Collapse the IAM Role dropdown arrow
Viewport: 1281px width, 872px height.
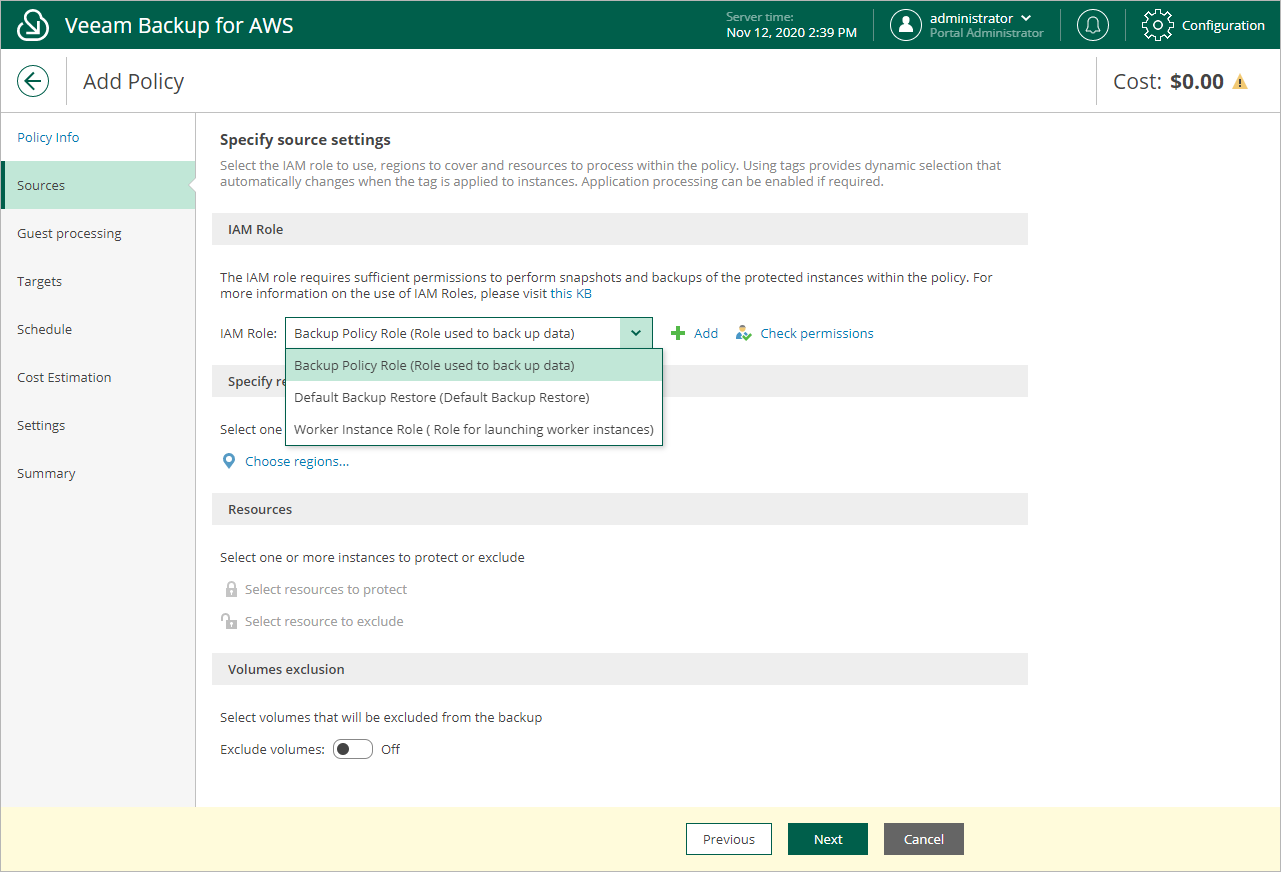click(x=636, y=333)
